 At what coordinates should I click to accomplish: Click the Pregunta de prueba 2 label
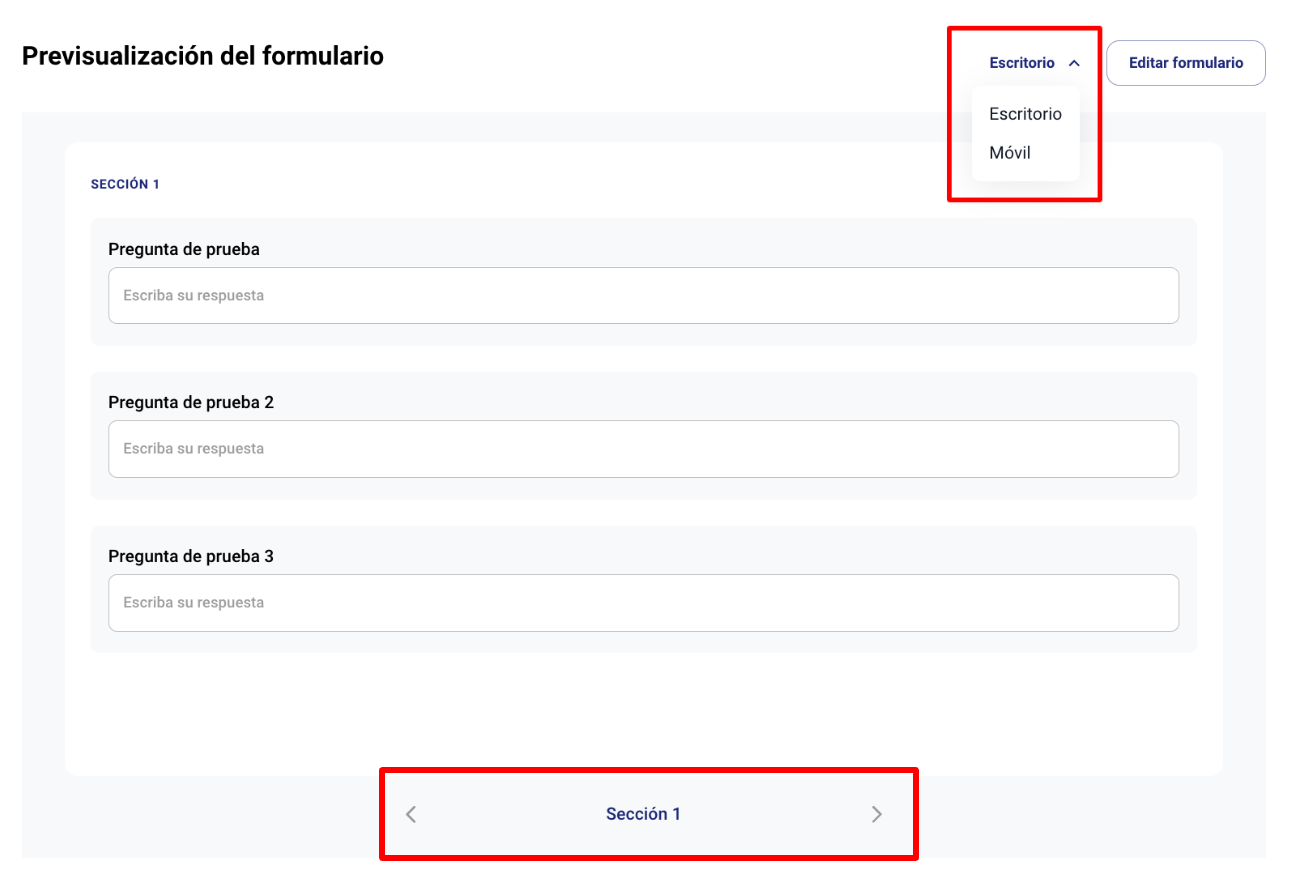[191, 402]
